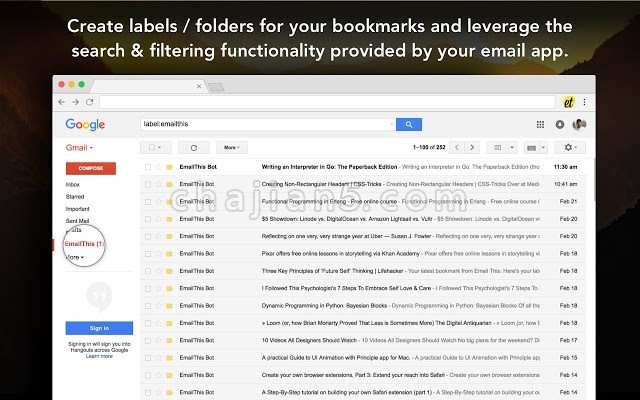Select checkbox for 'Pixar offers free online lessons' email

click(x=148, y=253)
